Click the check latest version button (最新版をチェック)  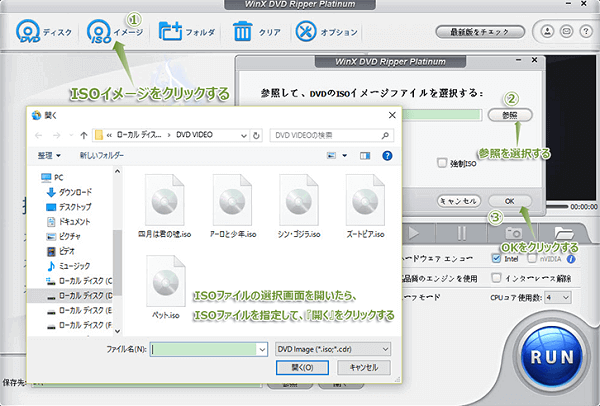point(480,32)
